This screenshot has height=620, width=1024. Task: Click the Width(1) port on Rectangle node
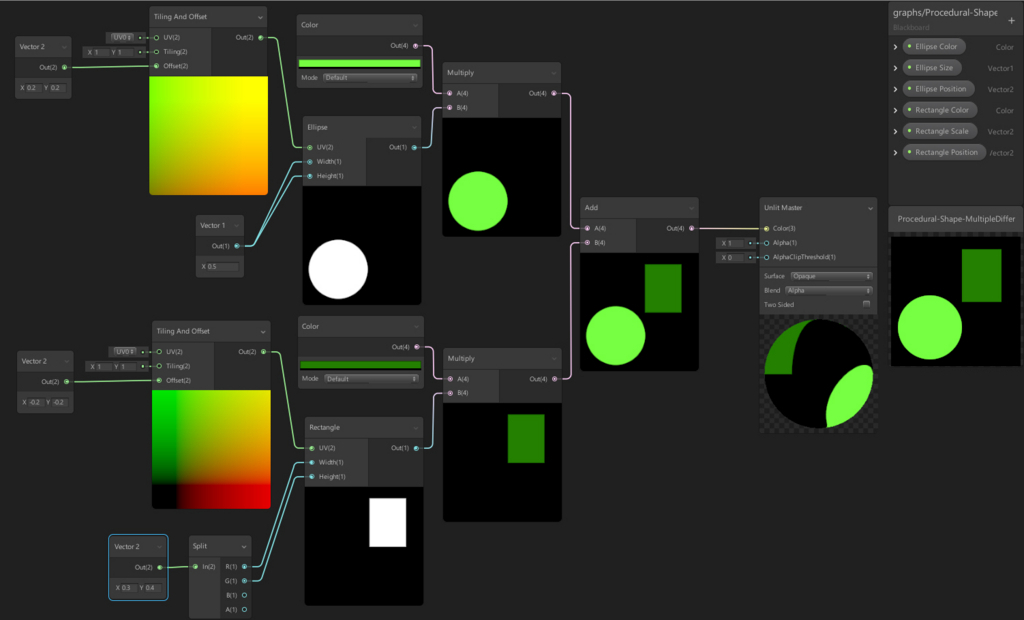click(x=312, y=463)
